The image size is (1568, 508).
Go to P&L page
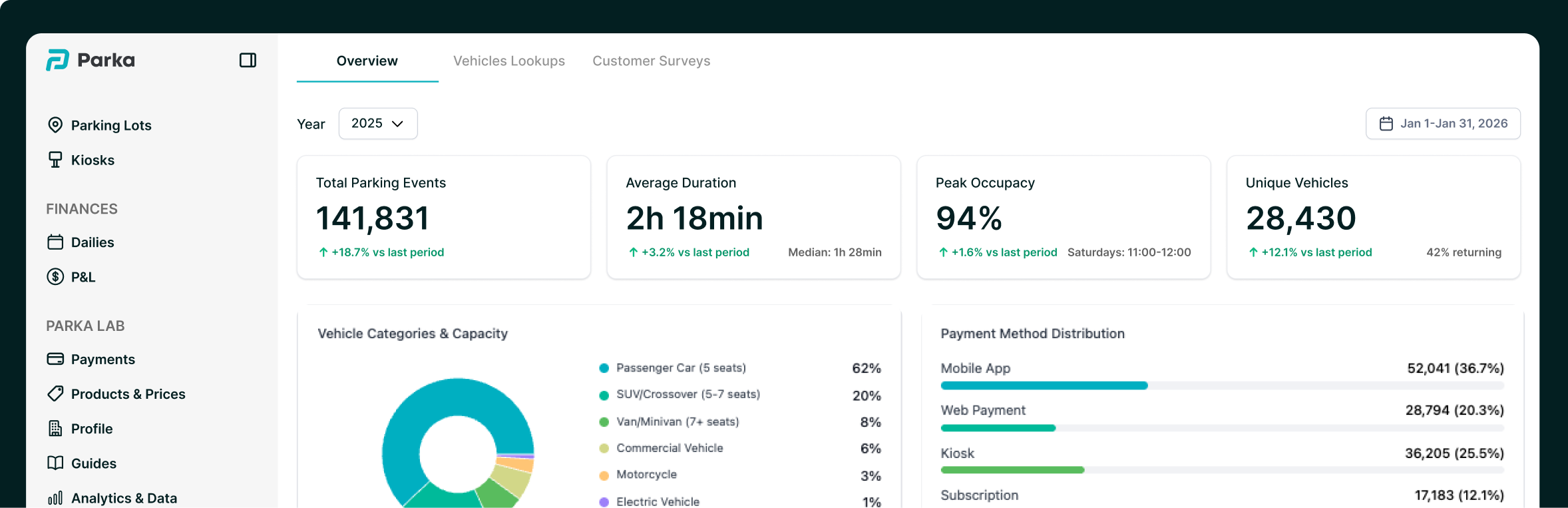[x=72, y=277]
